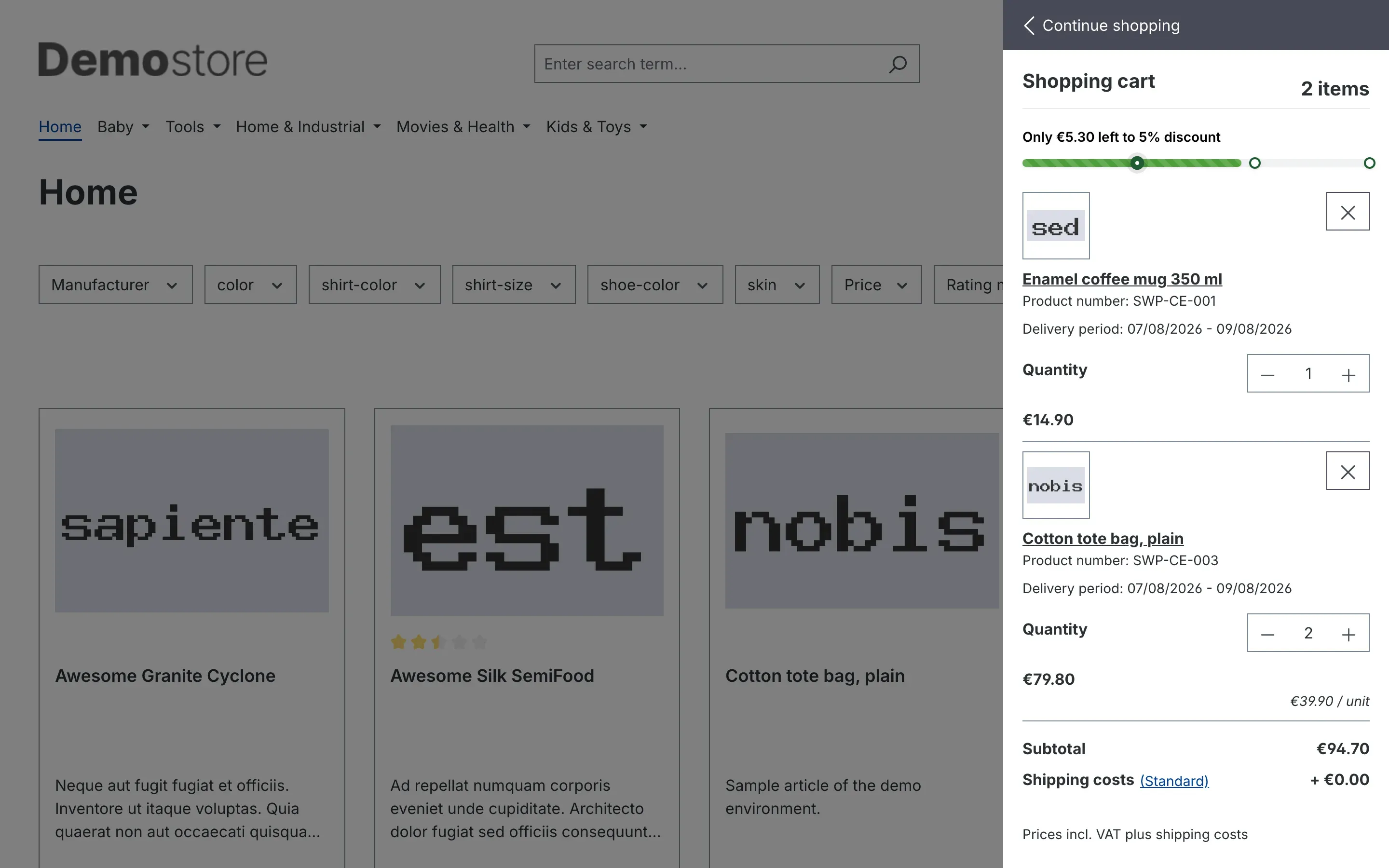The image size is (1389, 868).
Task: Click the Standard shipping costs link
Action: pos(1174,781)
